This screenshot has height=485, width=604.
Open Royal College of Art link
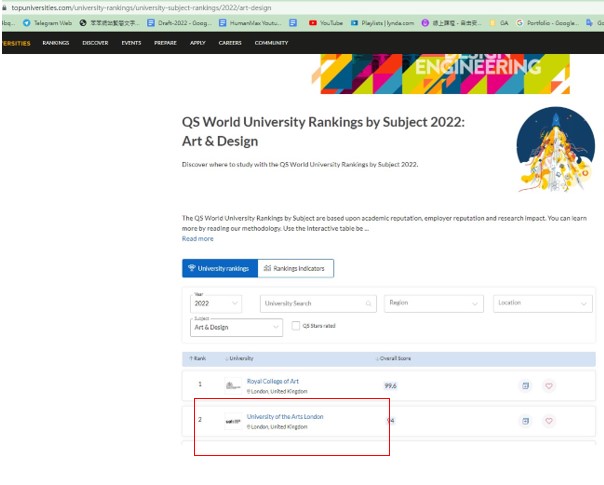273,381
